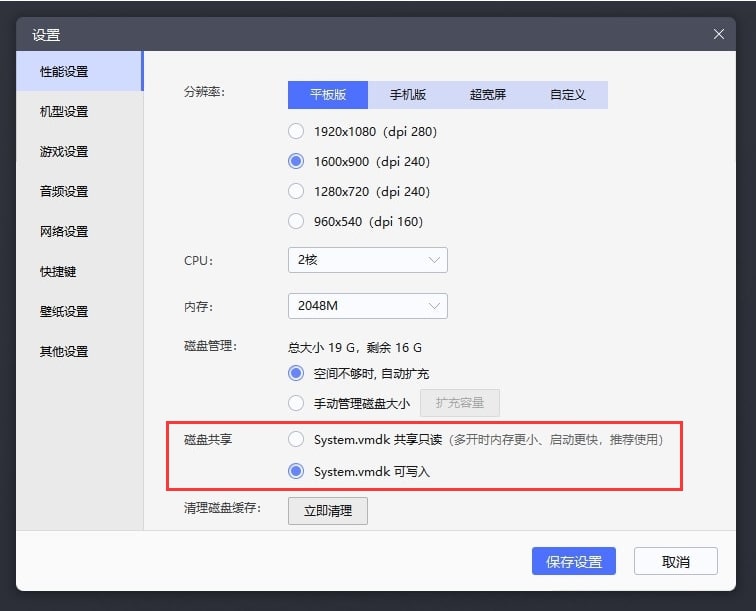
Task: Select 1600x900 (dpi 240) resolution
Action: click(296, 161)
